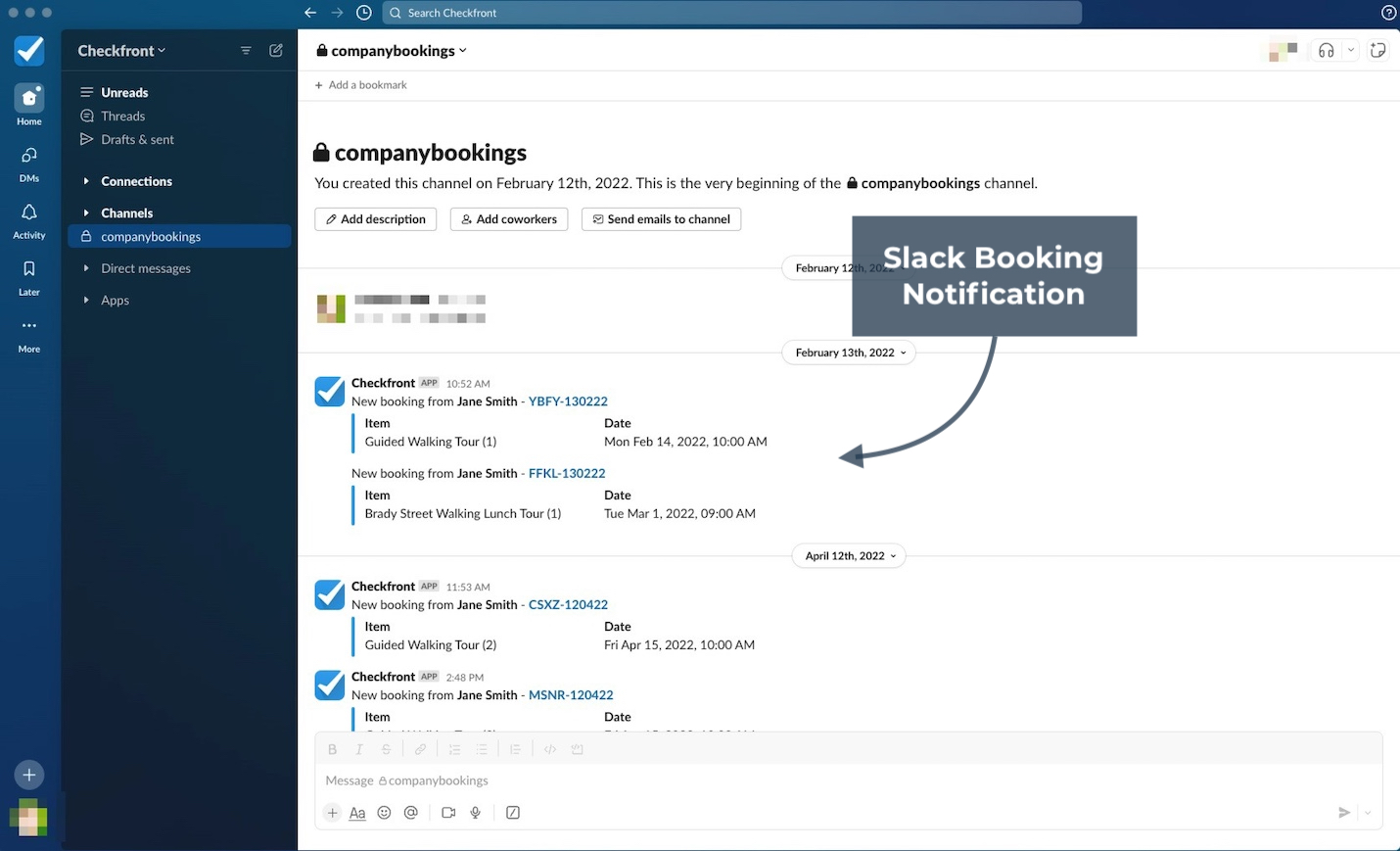Toggle italic formatting in composer
Screen dimensions: 1400x851
pos(359,749)
